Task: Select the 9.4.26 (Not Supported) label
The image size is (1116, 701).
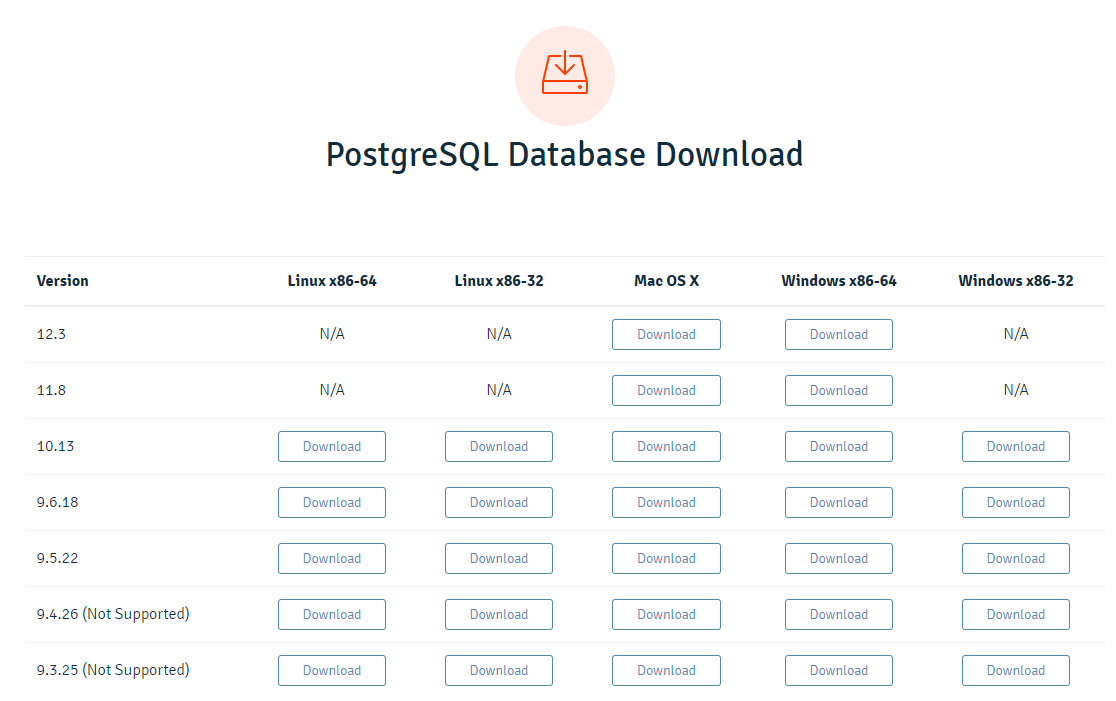Action: pyautogui.click(x=113, y=613)
